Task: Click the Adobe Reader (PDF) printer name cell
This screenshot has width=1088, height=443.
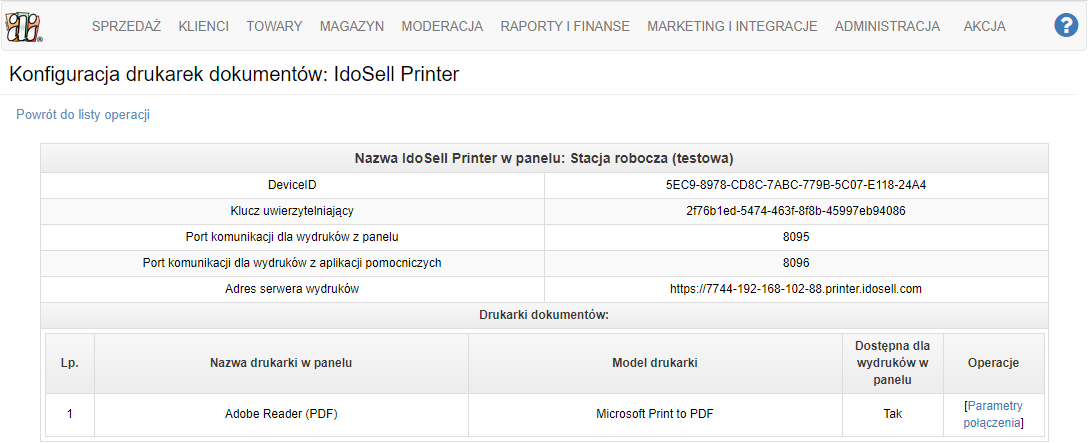Action: click(x=281, y=415)
